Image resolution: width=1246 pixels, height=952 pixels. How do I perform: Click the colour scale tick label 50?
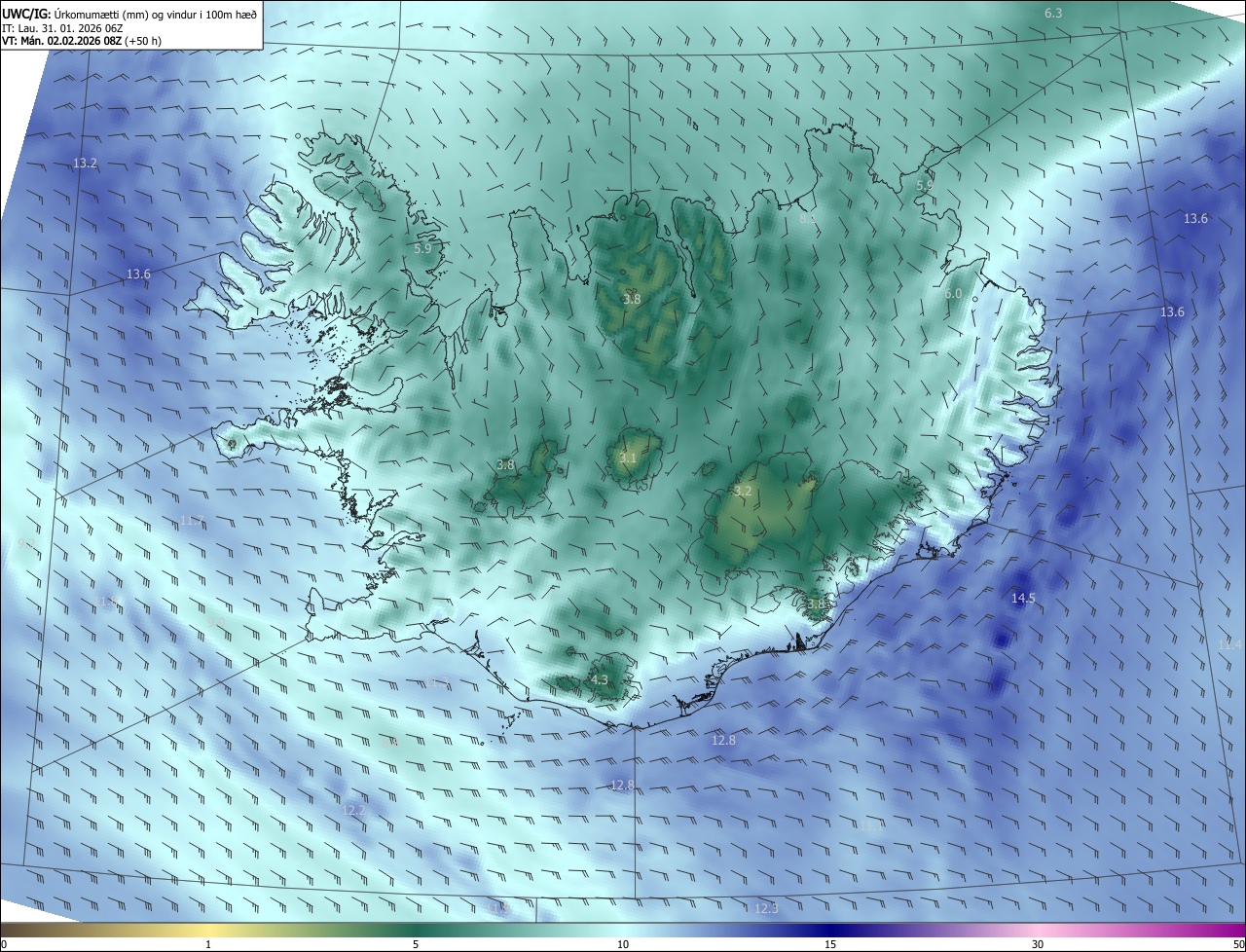coord(1238,944)
